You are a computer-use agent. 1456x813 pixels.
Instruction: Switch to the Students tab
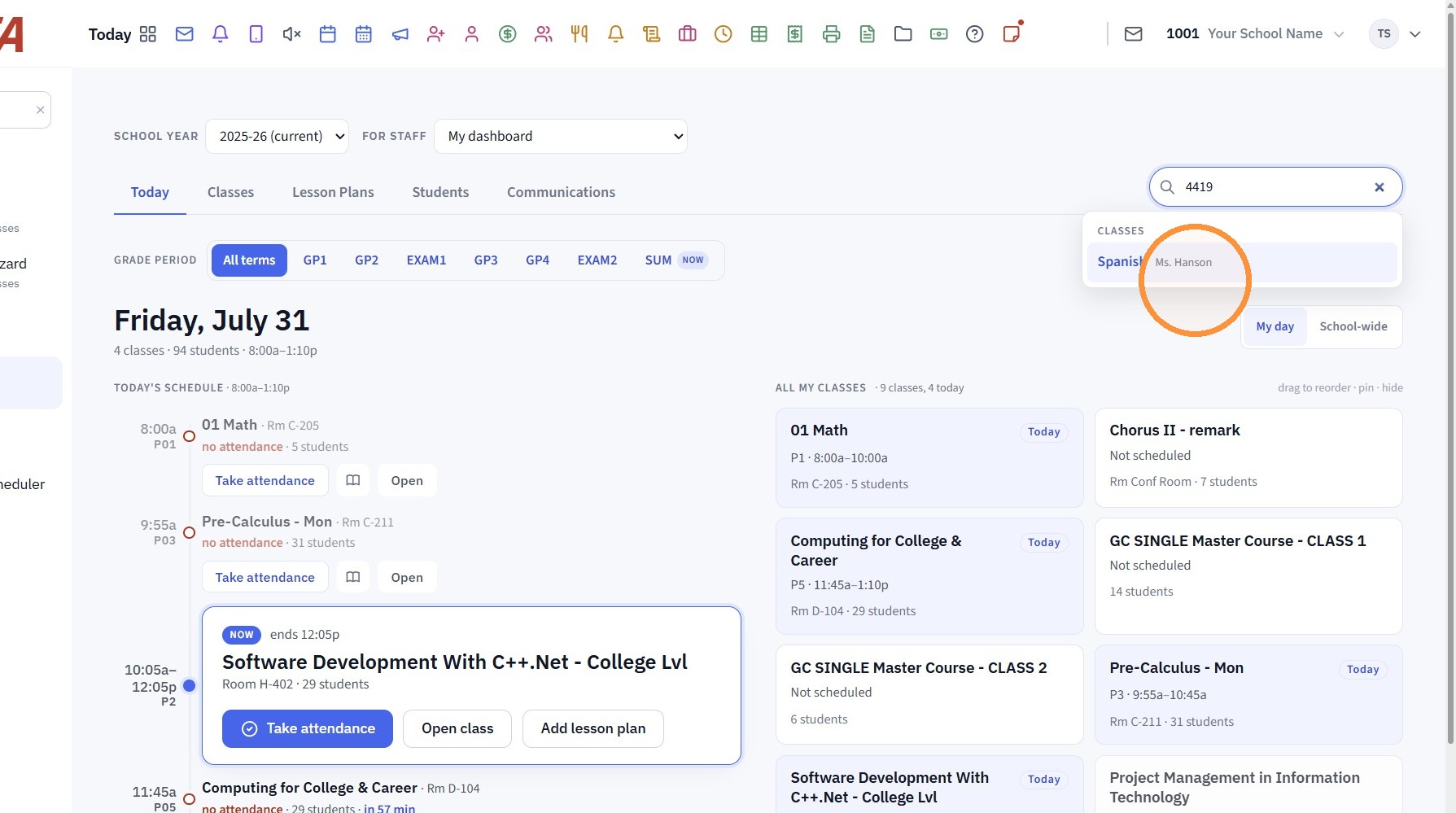point(440,192)
